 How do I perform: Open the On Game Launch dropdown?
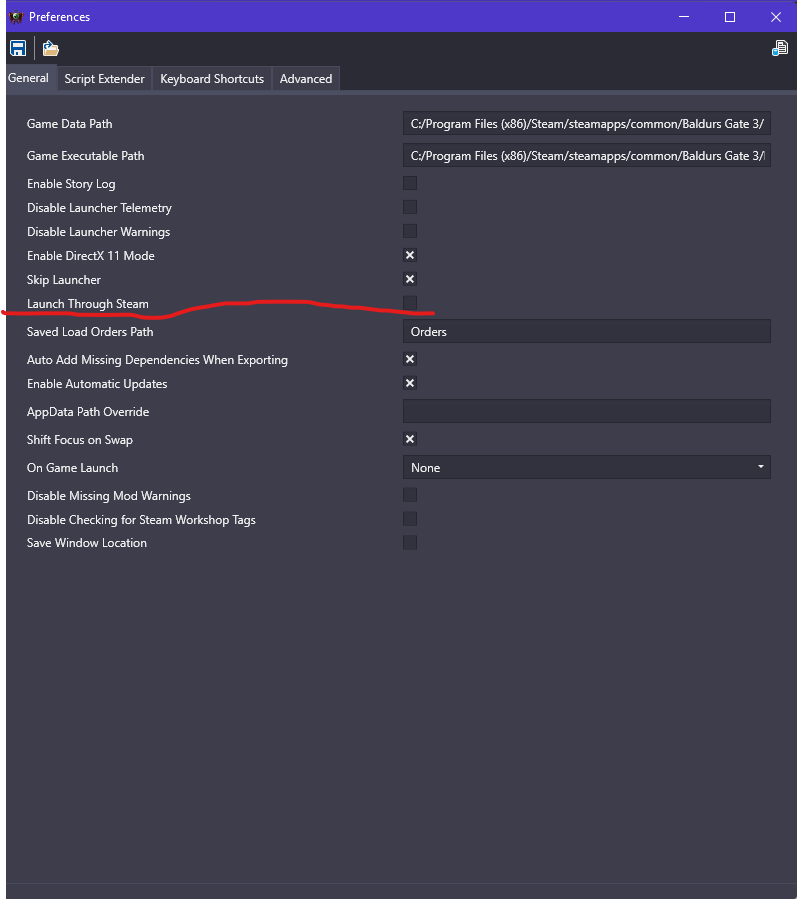586,467
